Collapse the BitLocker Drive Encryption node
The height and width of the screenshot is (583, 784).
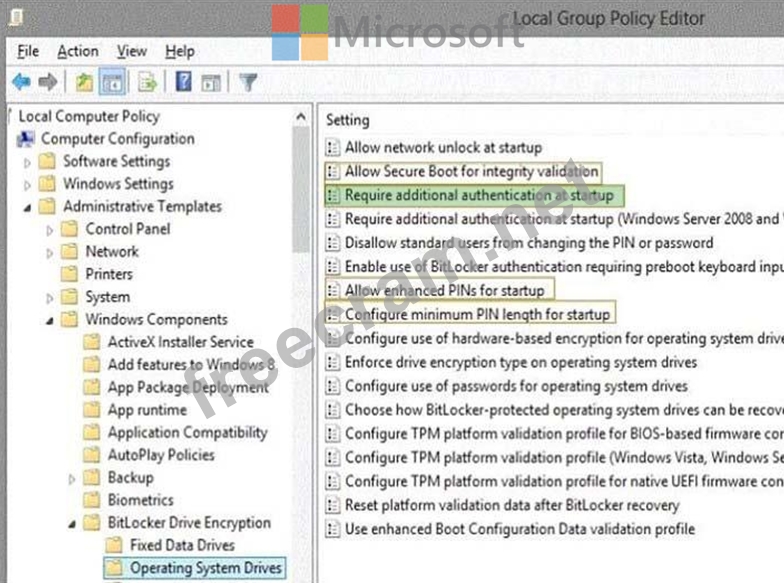(72, 524)
